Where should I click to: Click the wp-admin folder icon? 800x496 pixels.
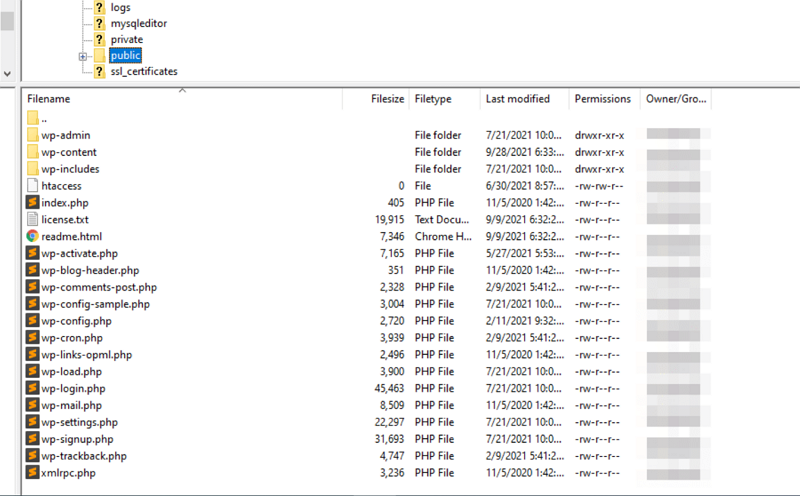tap(33, 135)
